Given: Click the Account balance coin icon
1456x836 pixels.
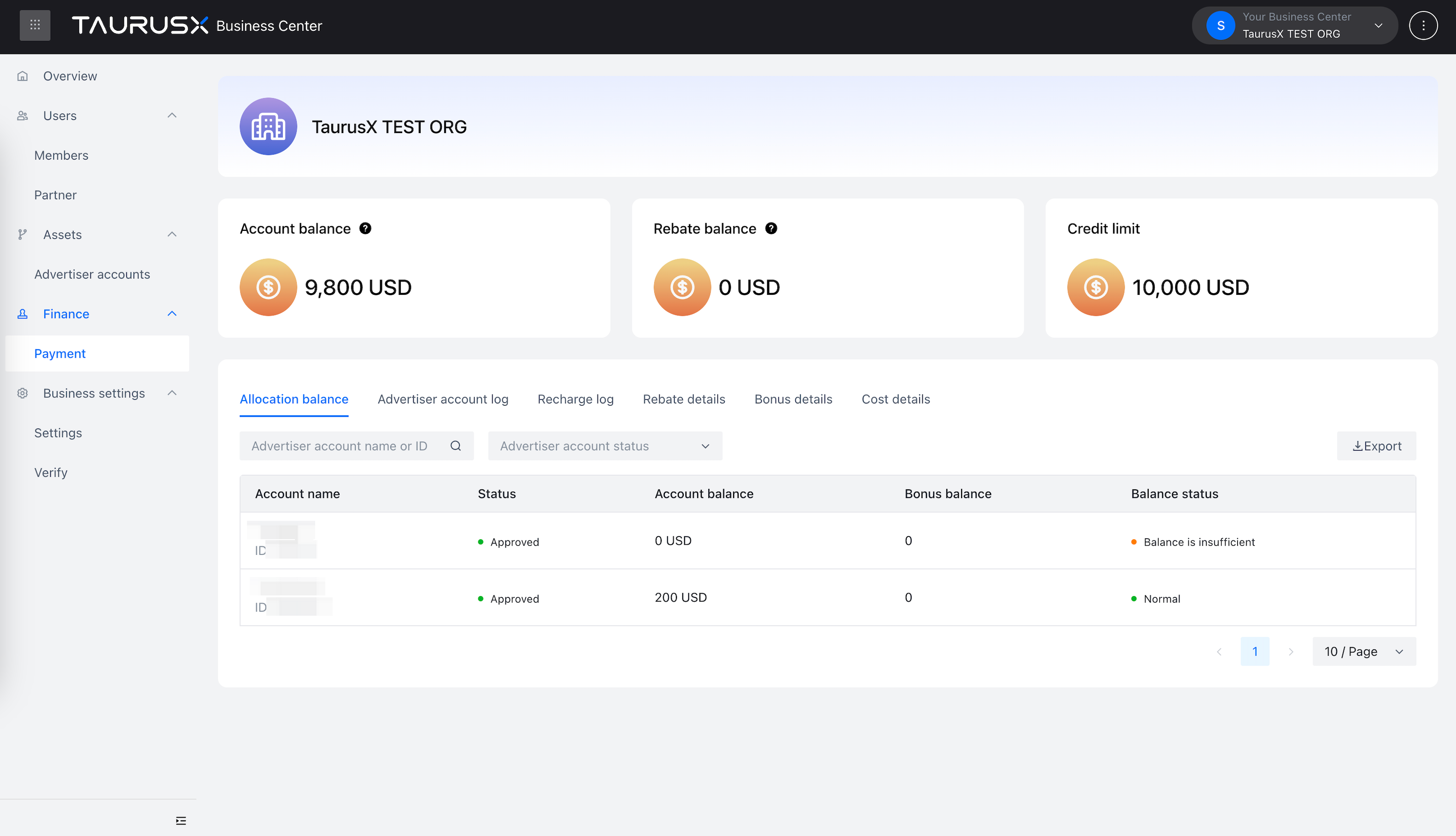Looking at the screenshot, I should (268, 287).
